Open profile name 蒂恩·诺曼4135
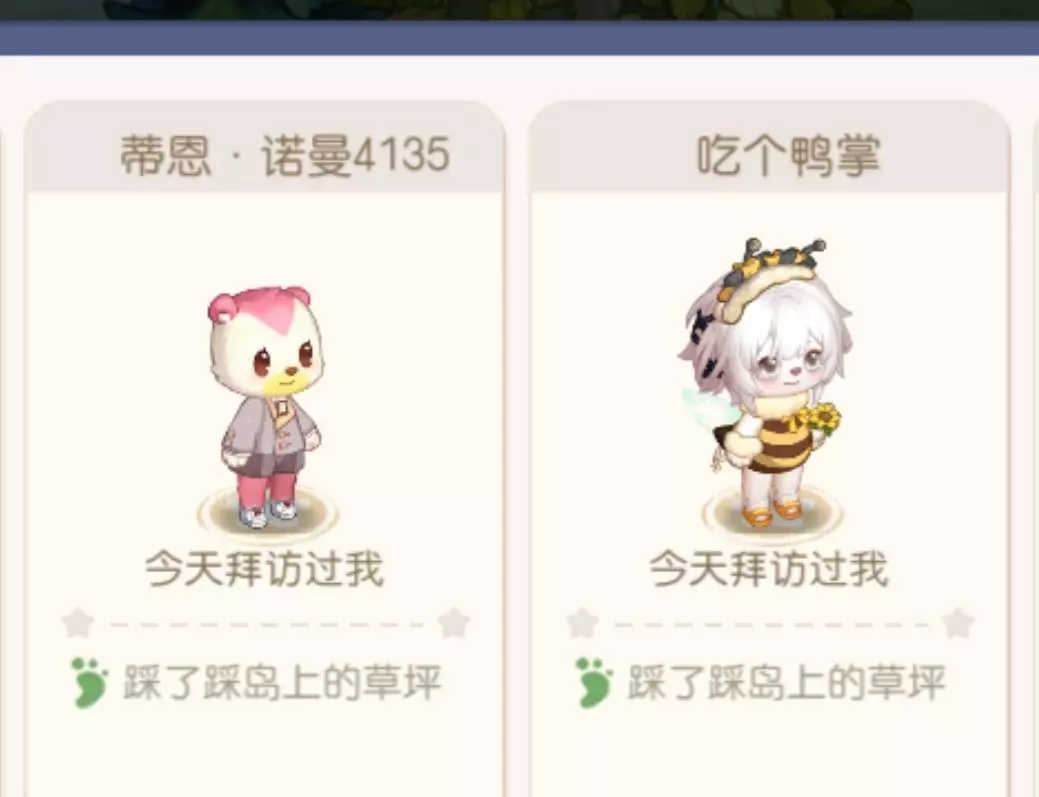The height and width of the screenshot is (797, 1039). 285,156
